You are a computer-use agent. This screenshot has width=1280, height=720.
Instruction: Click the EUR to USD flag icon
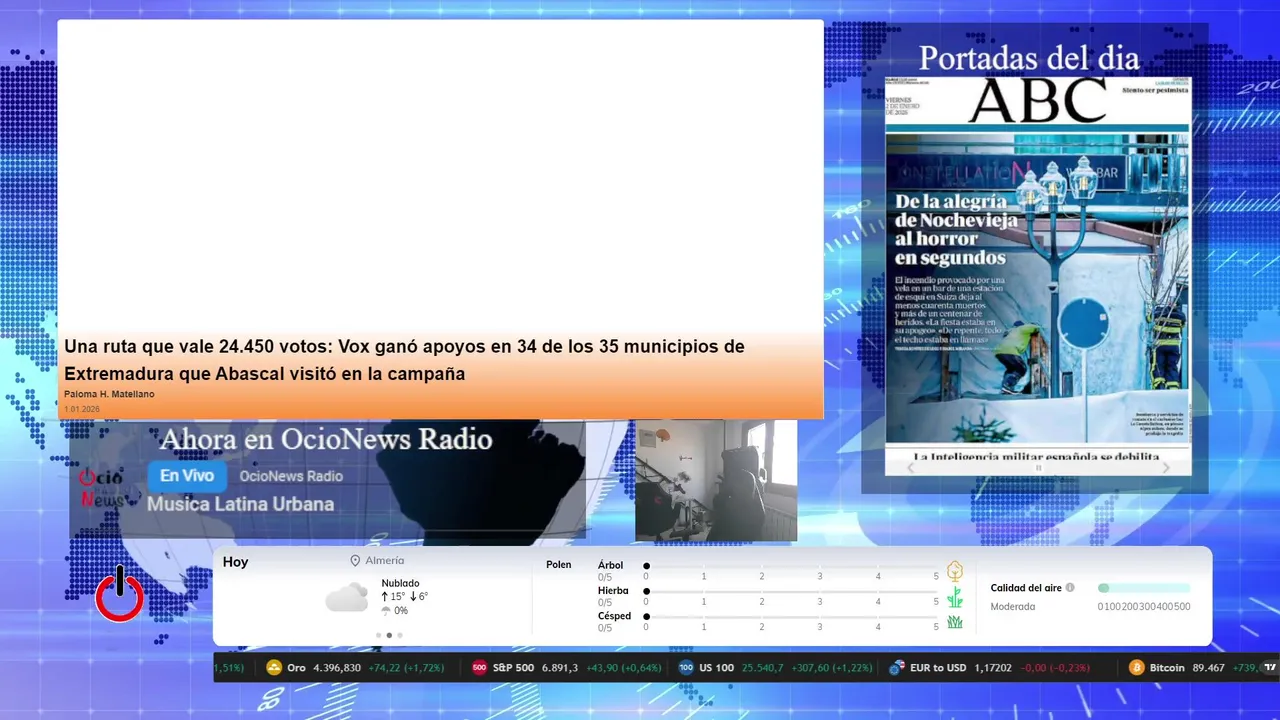(x=897, y=668)
